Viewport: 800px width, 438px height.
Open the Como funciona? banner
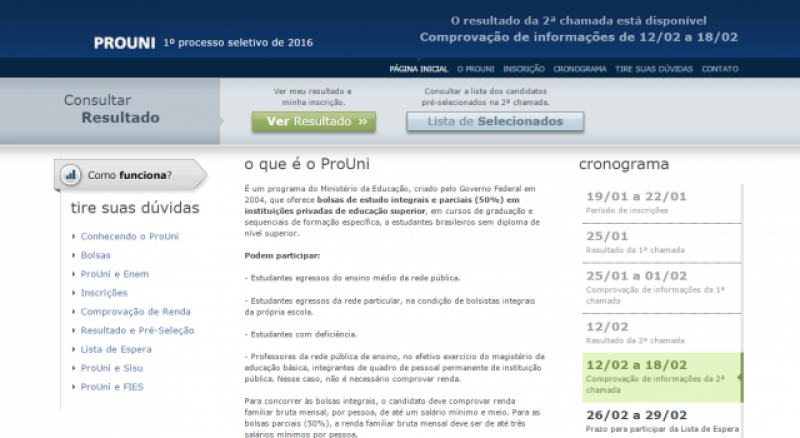(x=131, y=175)
